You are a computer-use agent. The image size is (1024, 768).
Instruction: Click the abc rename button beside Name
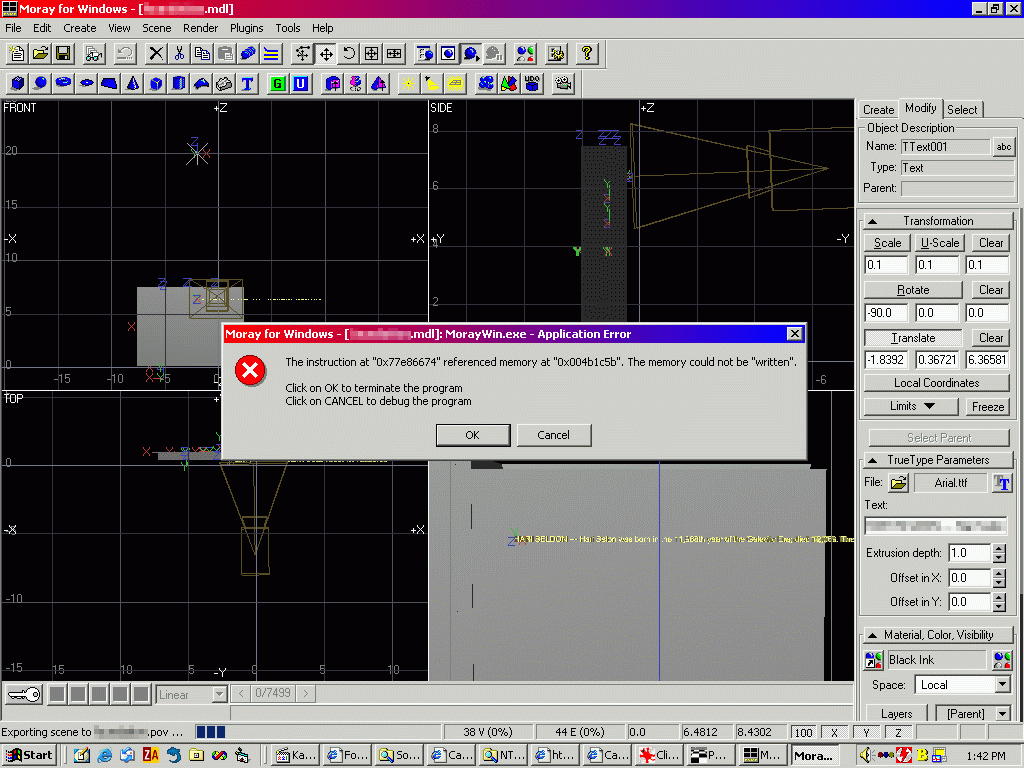[1003, 147]
